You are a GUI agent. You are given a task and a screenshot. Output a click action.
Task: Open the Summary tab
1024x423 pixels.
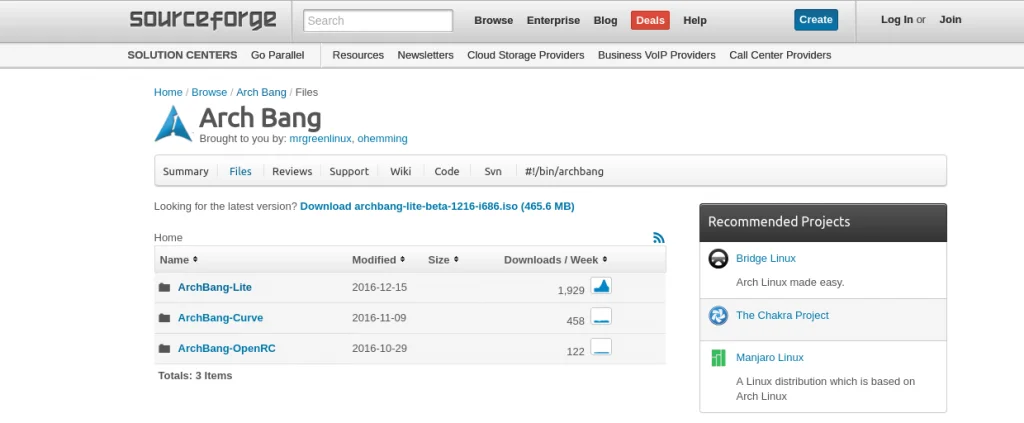pos(185,171)
